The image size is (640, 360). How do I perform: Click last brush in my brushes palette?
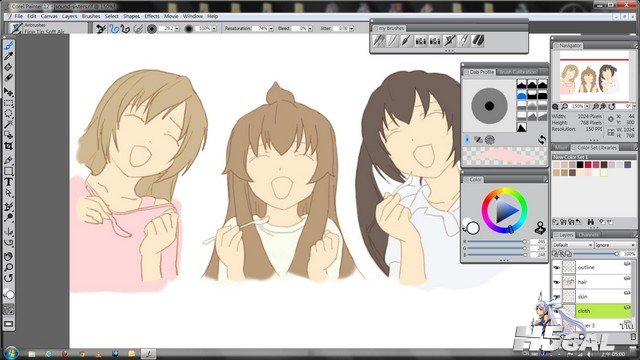coord(478,40)
